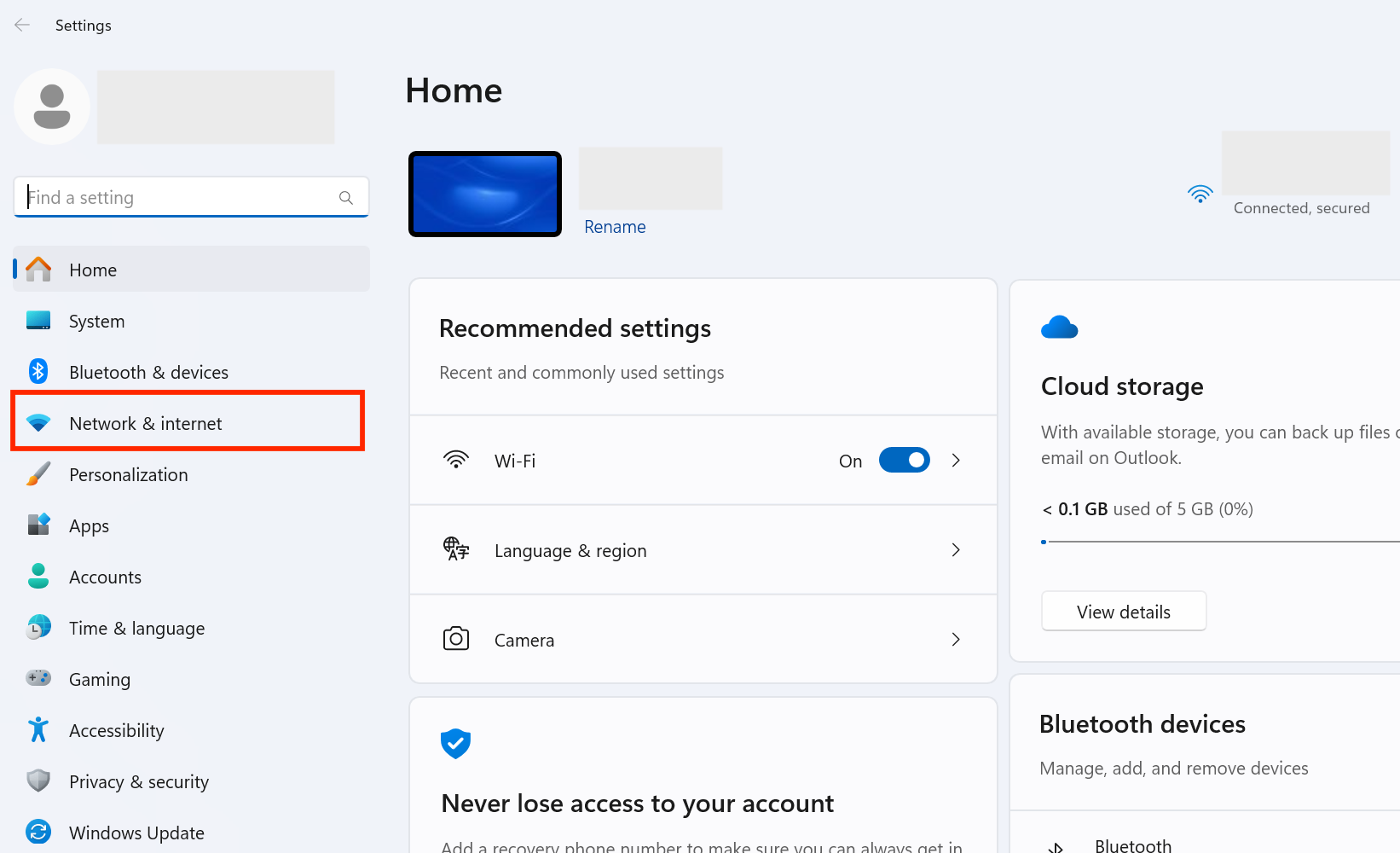Click the back arrow in Settings header
This screenshot has width=1400, height=853.
(22, 26)
